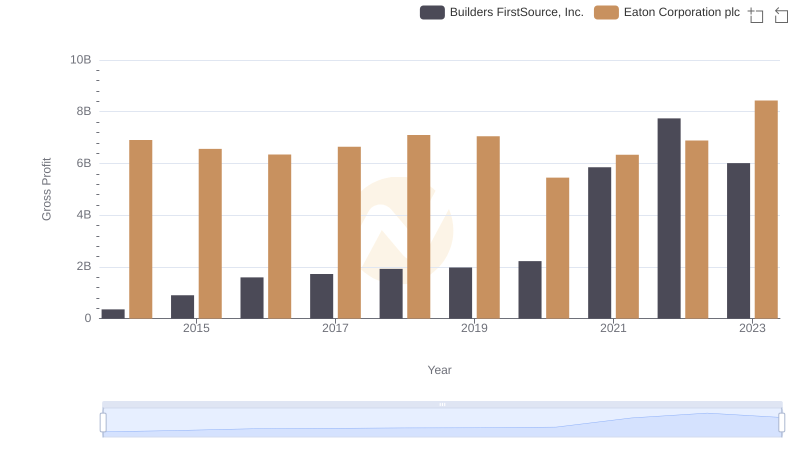The height and width of the screenshot is (461, 800).
Task: Grab the left handle of the zoom slider
Action: [x=103, y=423]
